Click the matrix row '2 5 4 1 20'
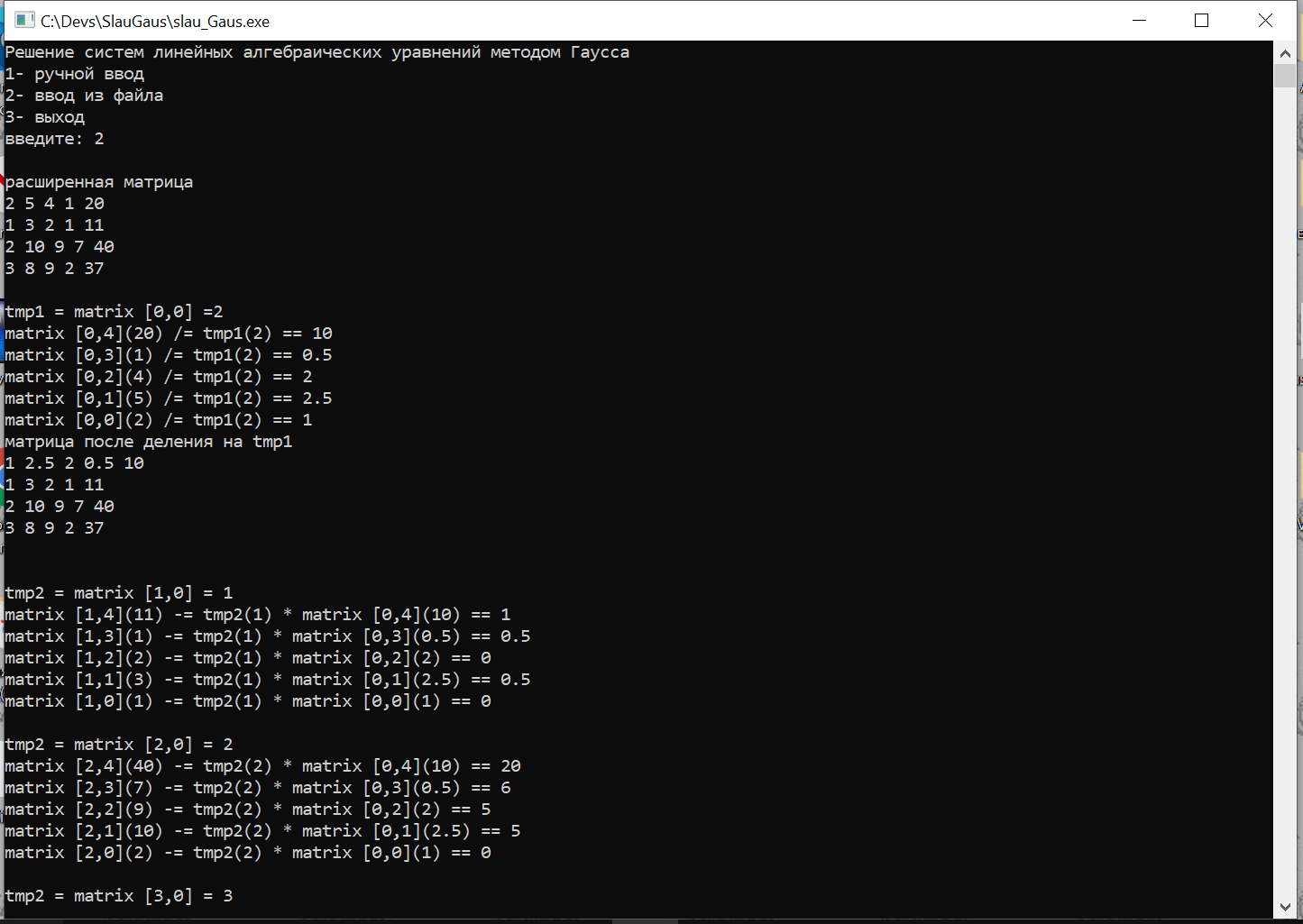The height and width of the screenshot is (924, 1303). pyautogui.click(x=55, y=204)
